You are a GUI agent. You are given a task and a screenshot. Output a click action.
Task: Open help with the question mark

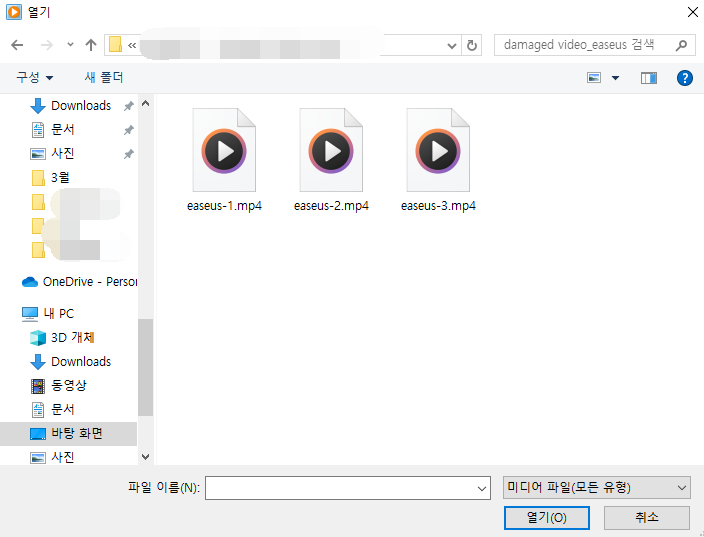(685, 78)
